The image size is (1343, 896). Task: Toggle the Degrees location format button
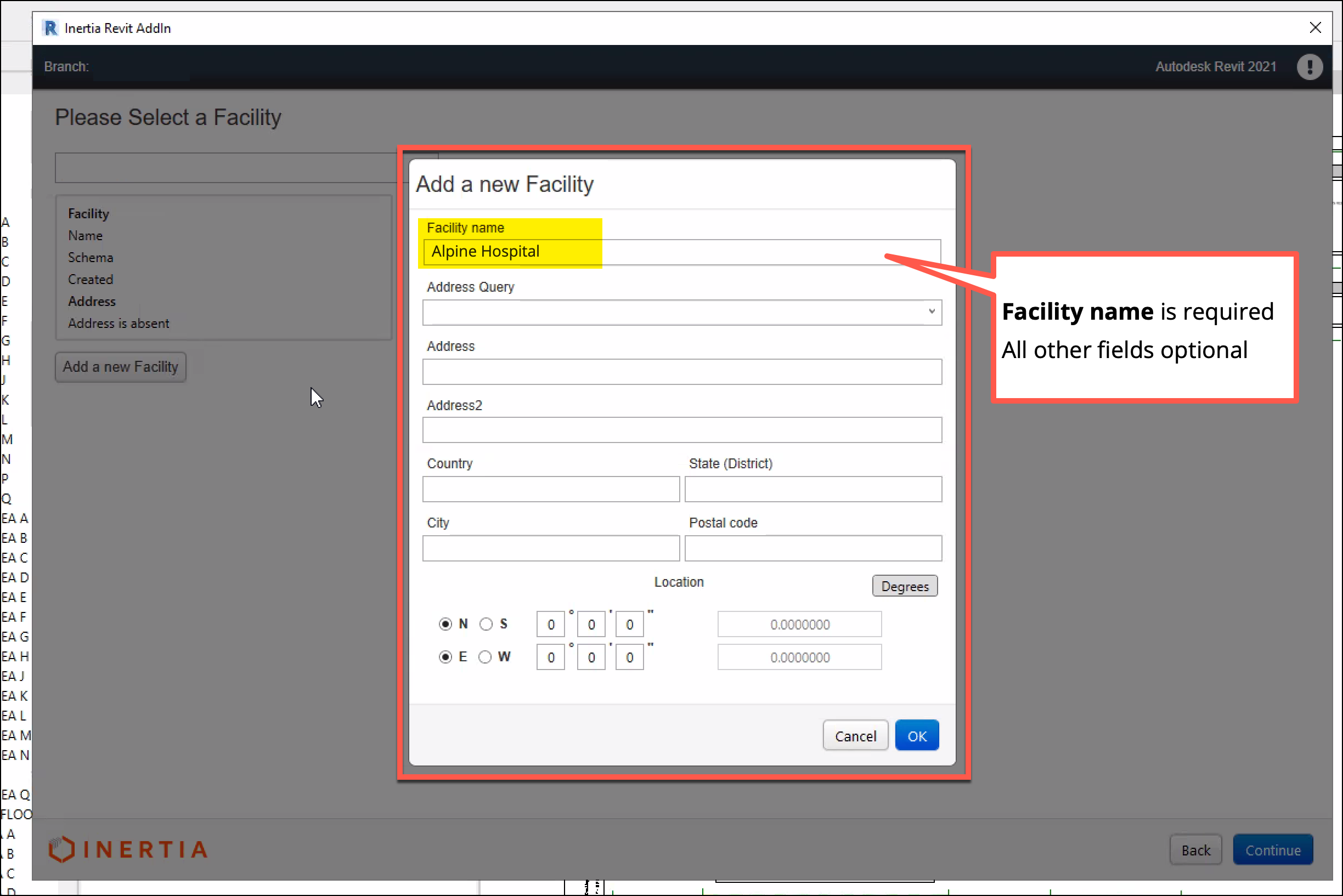[x=905, y=586]
